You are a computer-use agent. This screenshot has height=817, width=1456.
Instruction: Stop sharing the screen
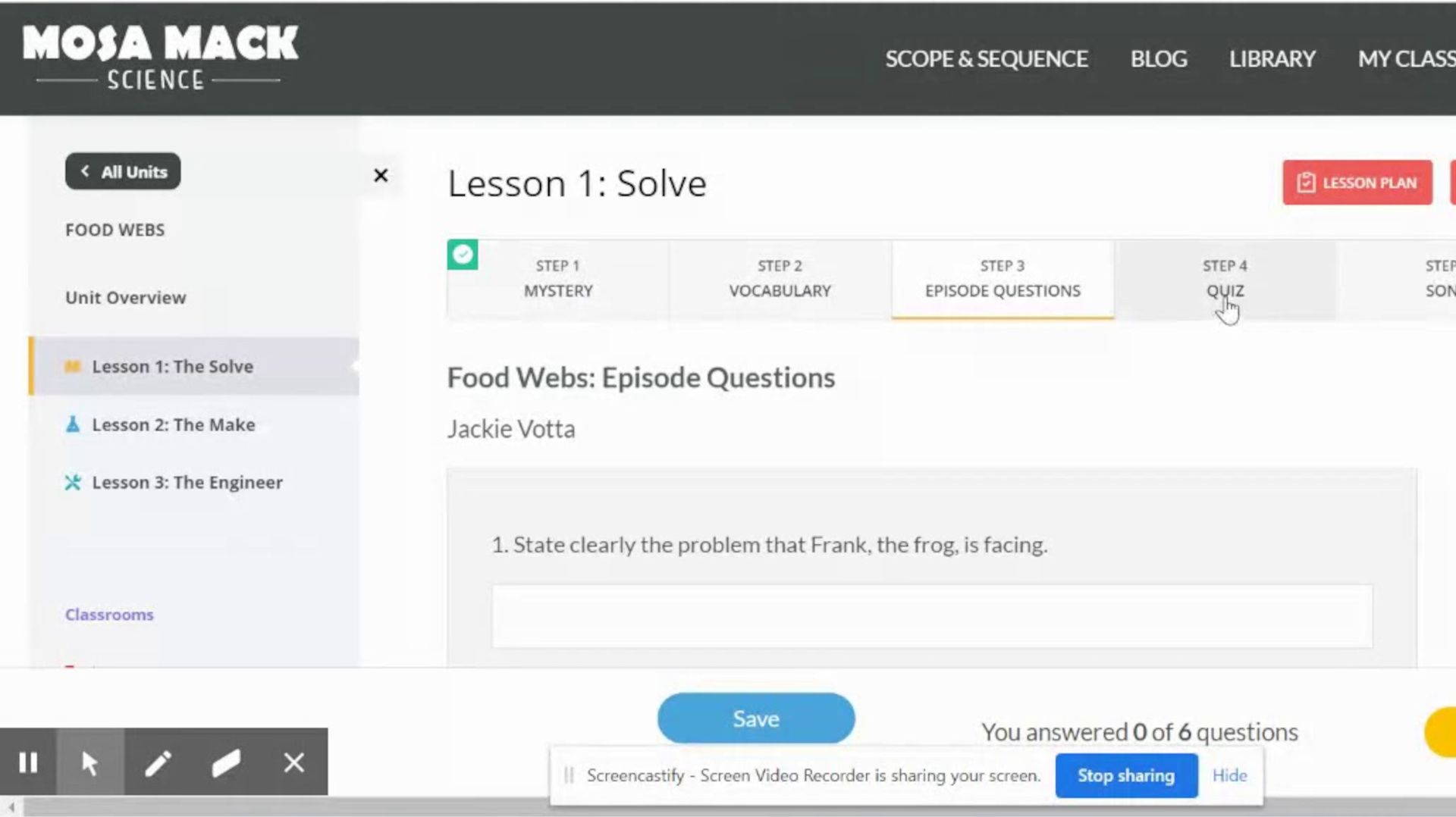point(1126,775)
